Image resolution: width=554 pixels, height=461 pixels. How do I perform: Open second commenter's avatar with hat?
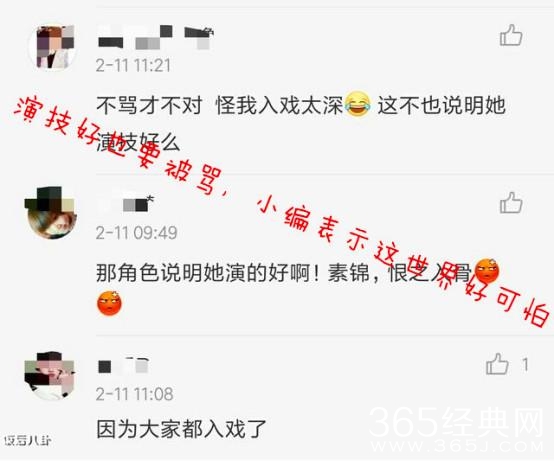[x=51, y=213]
